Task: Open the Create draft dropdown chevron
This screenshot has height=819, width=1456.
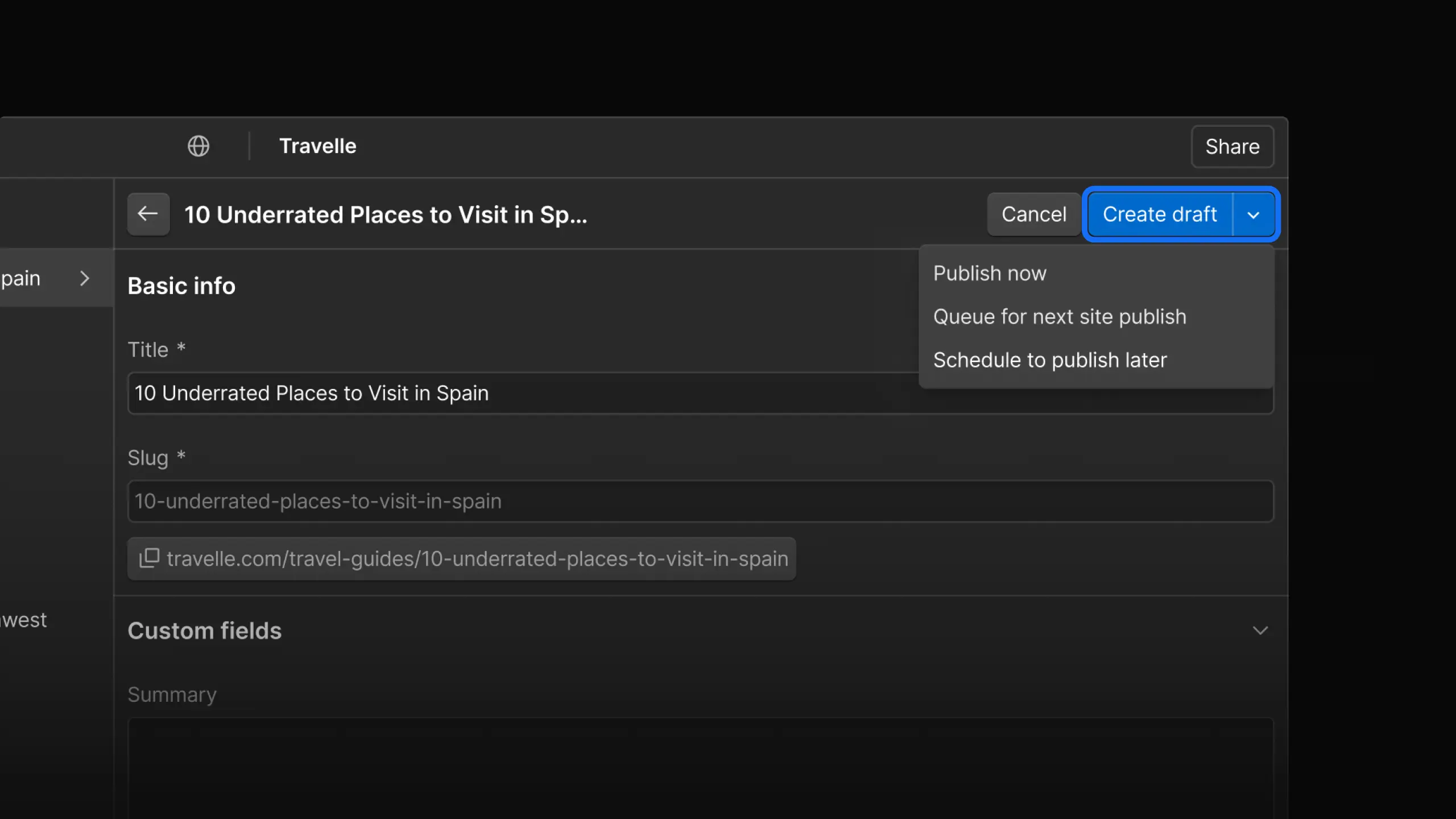Action: (1254, 214)
